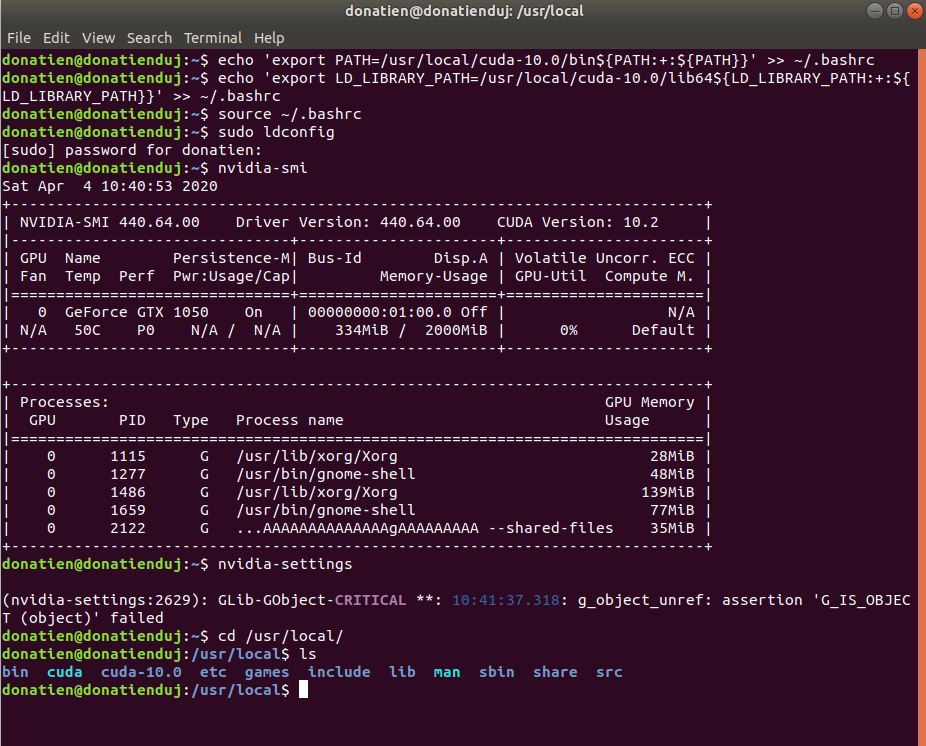The width and height of the screenshot is (926, 746).
Task: Click the text cursor at the last prompt
Action: click(303, 689)
